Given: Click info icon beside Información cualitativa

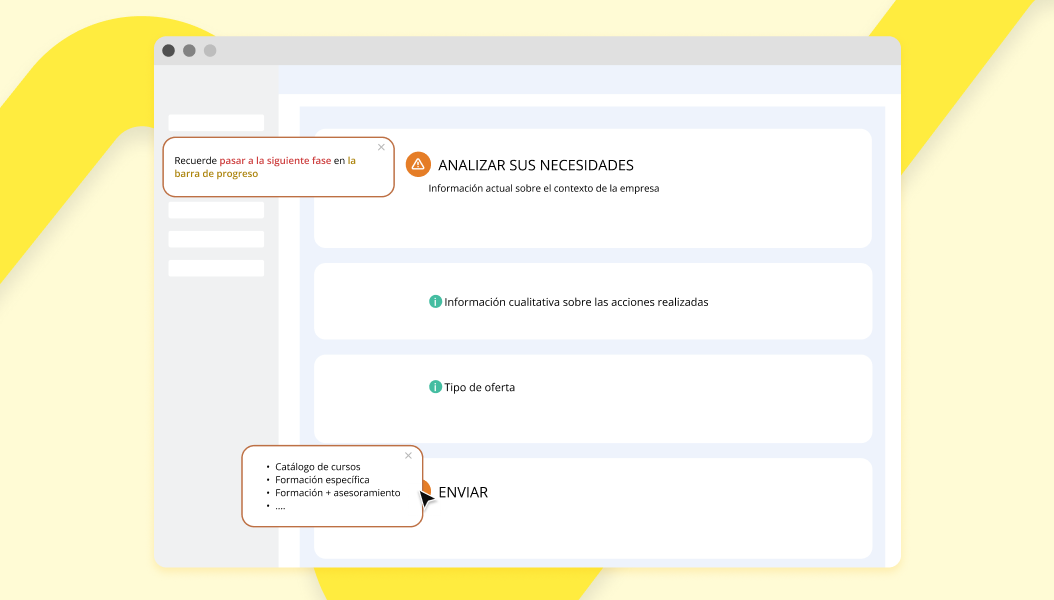Looking at the screenshot, I should click(435, 301).
